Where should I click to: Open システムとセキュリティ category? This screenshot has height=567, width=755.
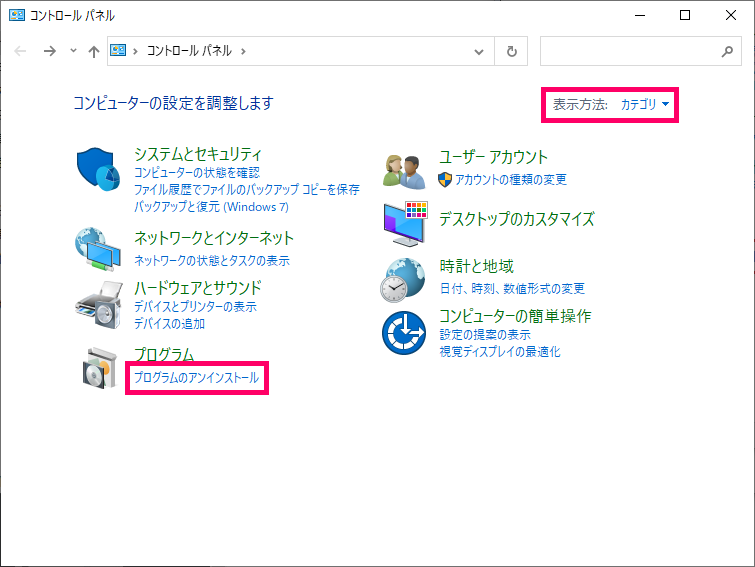click(x=198, y=154)
